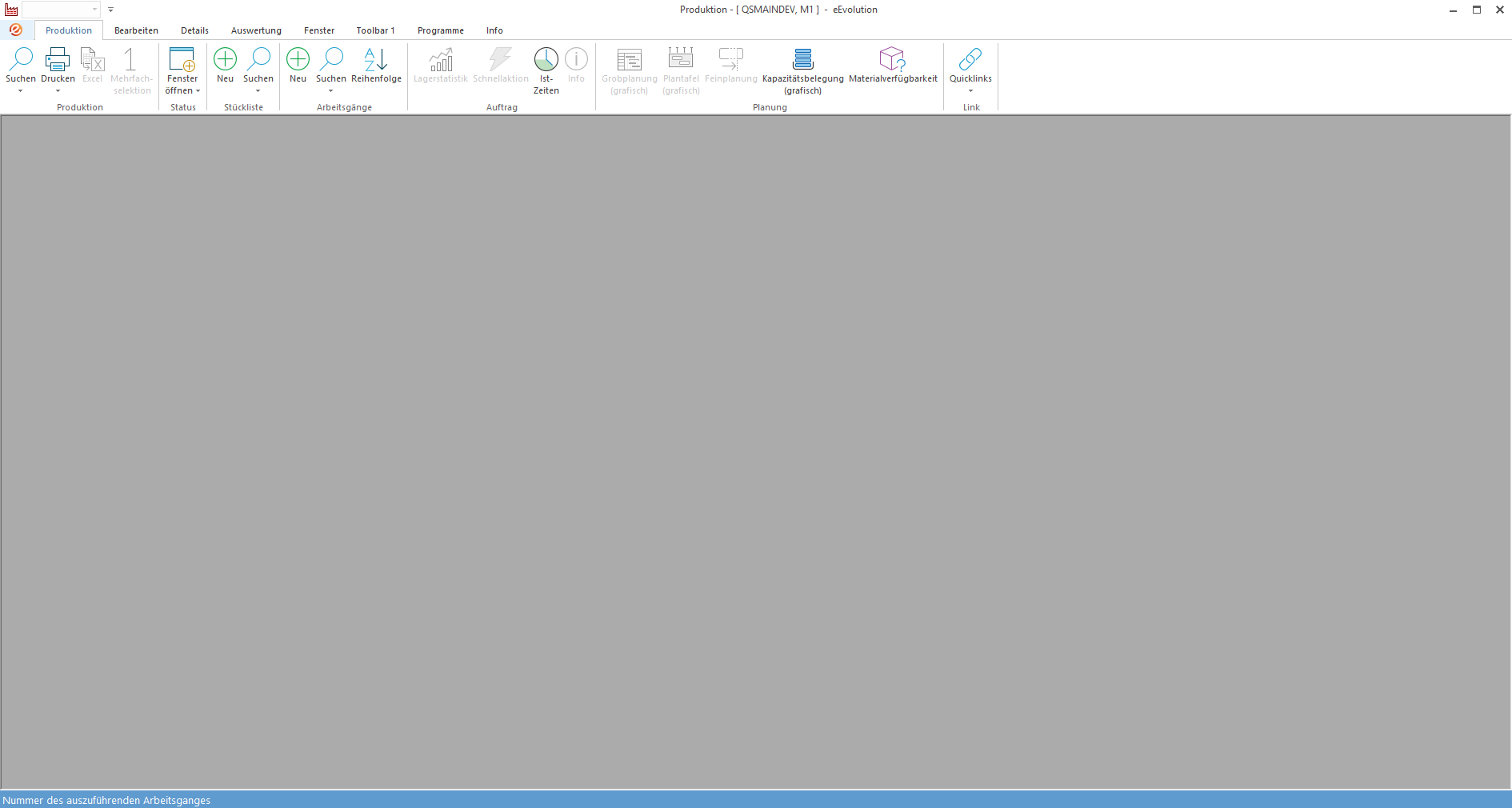
Task: Open Plantafel (grafisch) icon
Action: 681,59
